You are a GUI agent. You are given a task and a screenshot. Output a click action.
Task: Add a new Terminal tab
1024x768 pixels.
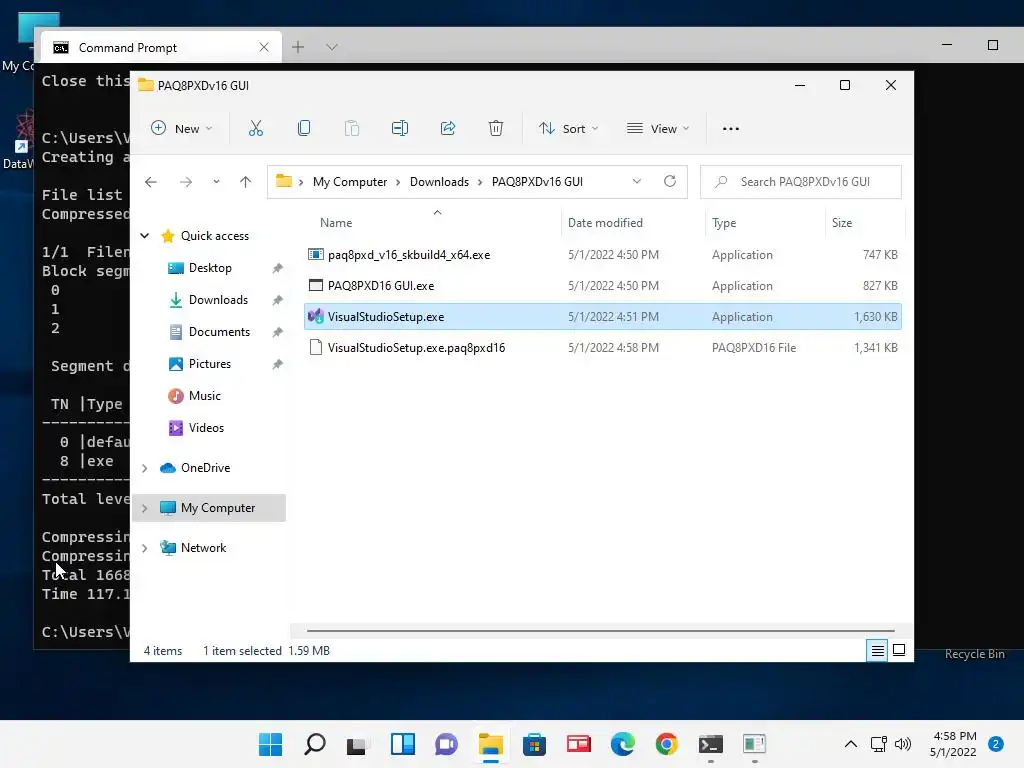pyautogui.click(x=298, y=47)
